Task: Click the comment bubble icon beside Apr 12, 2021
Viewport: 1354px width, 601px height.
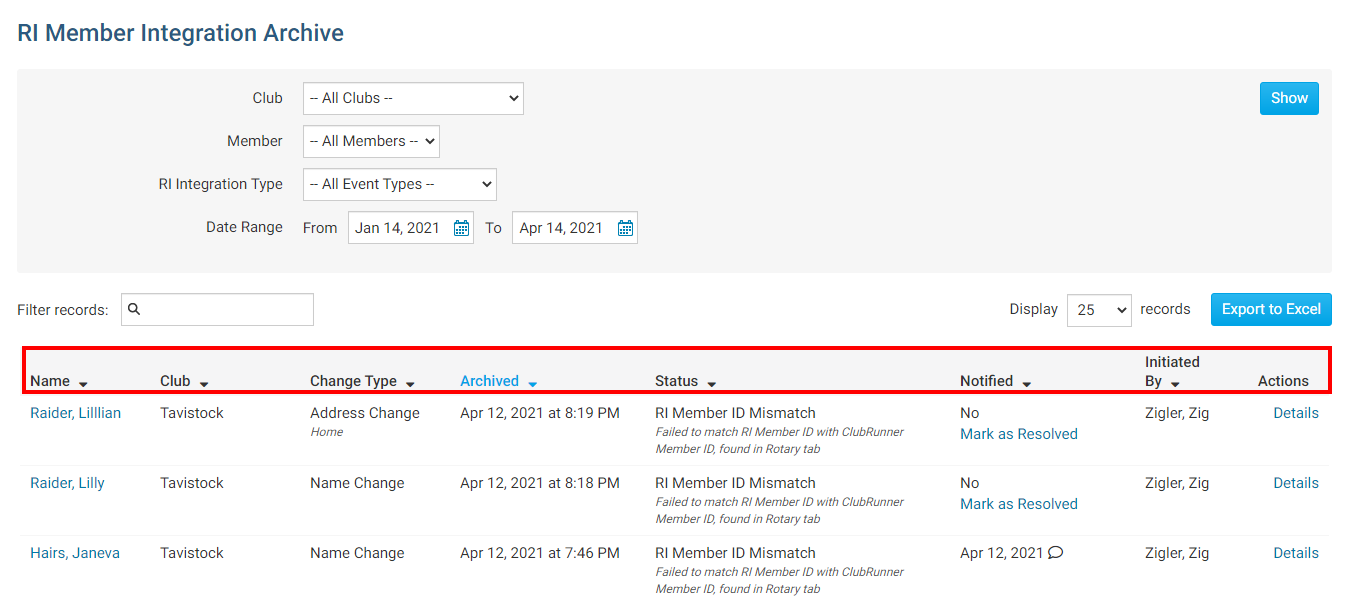Action: click(x=1055, y=553)
